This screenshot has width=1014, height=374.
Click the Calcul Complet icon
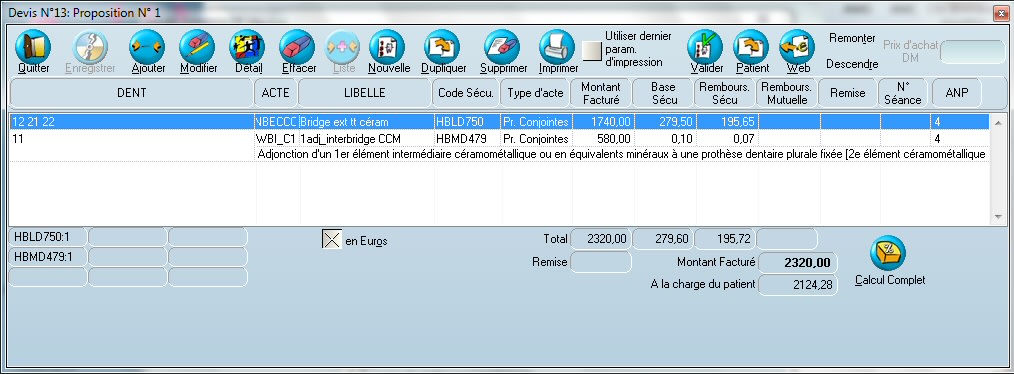click(x=888, y=253)
